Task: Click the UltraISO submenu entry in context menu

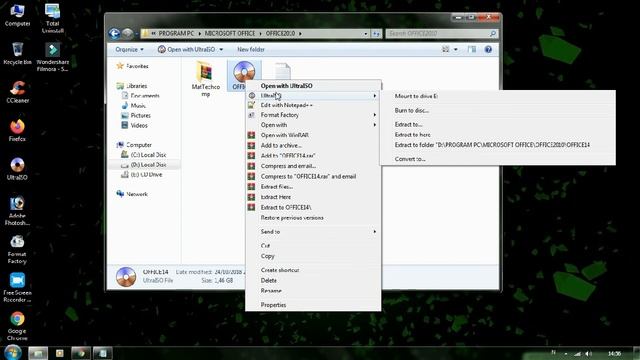Action: coord(313,96)
